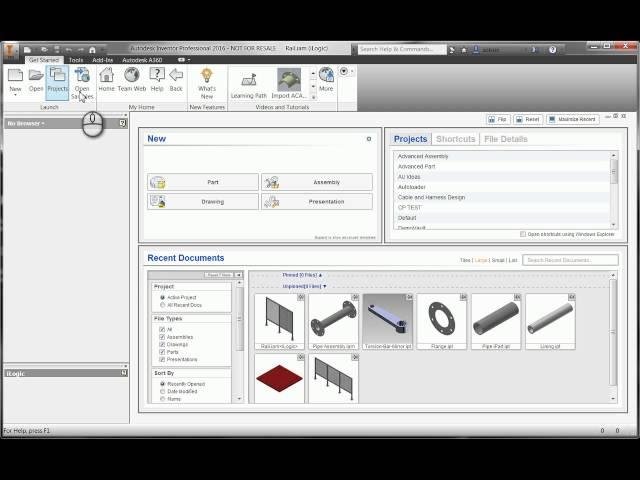Viewport: 640px width, 480px height.
Task: Click the Help question mark icon in title bar
Action: click(x=552, y=50)
